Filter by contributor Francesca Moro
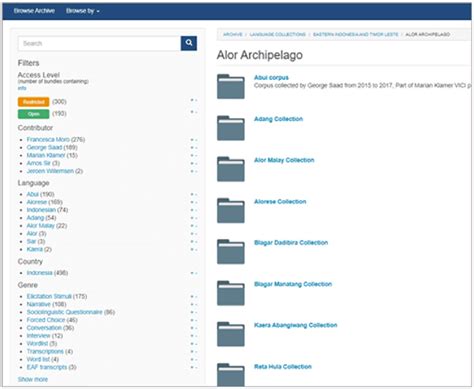 48,140
